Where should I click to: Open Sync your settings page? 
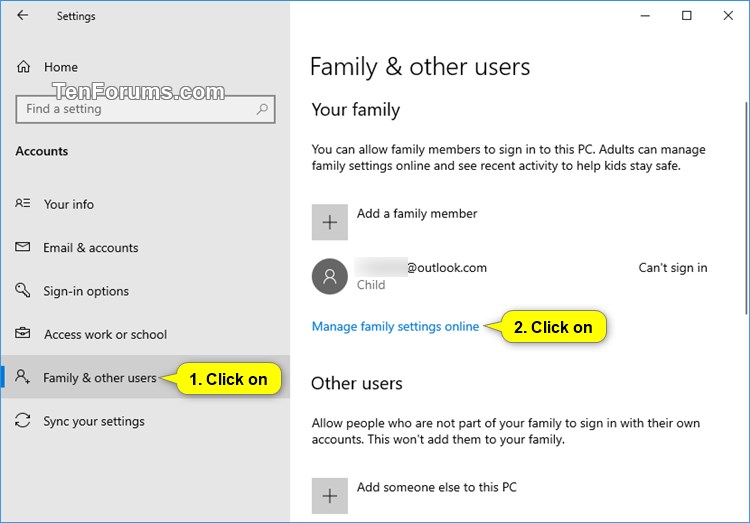(94, 422)
